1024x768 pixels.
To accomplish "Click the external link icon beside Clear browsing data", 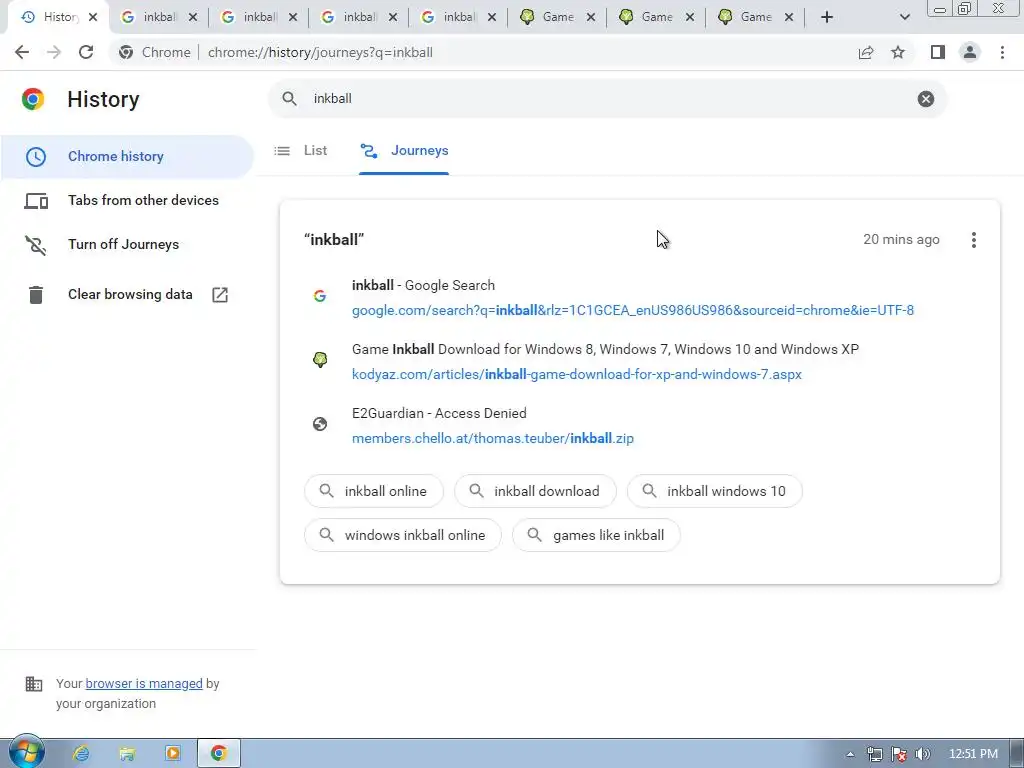I will click(220, 295).
